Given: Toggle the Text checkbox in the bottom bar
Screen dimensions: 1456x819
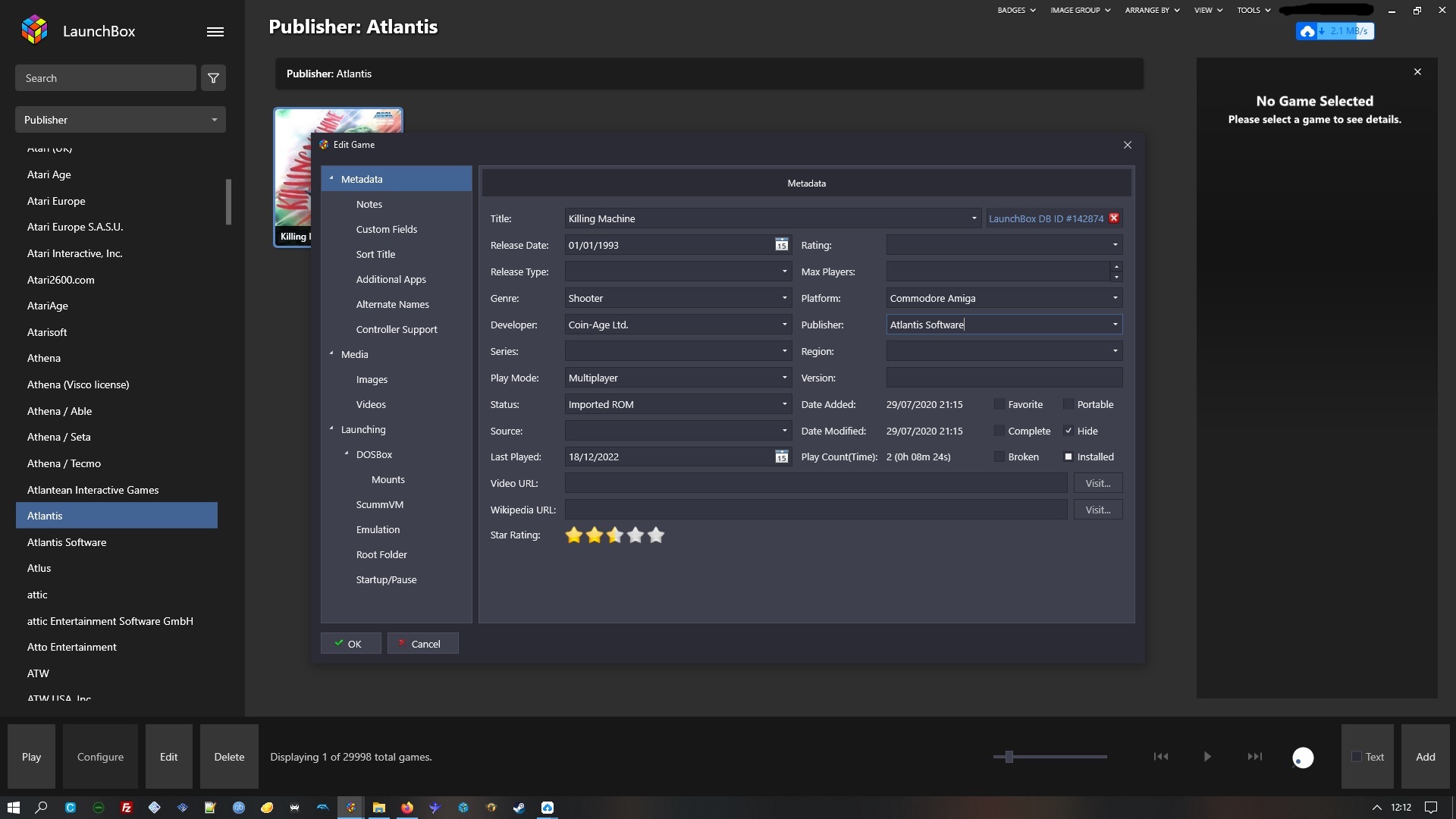Looking at the screenshot, I should click(x=1357, y=757).
